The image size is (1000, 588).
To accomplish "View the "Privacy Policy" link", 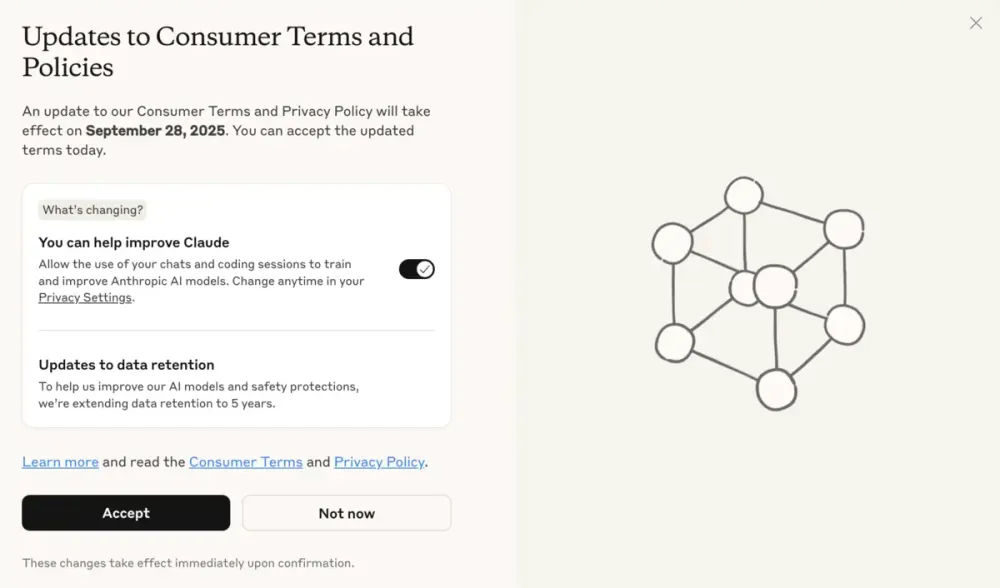I will [379, 462].
